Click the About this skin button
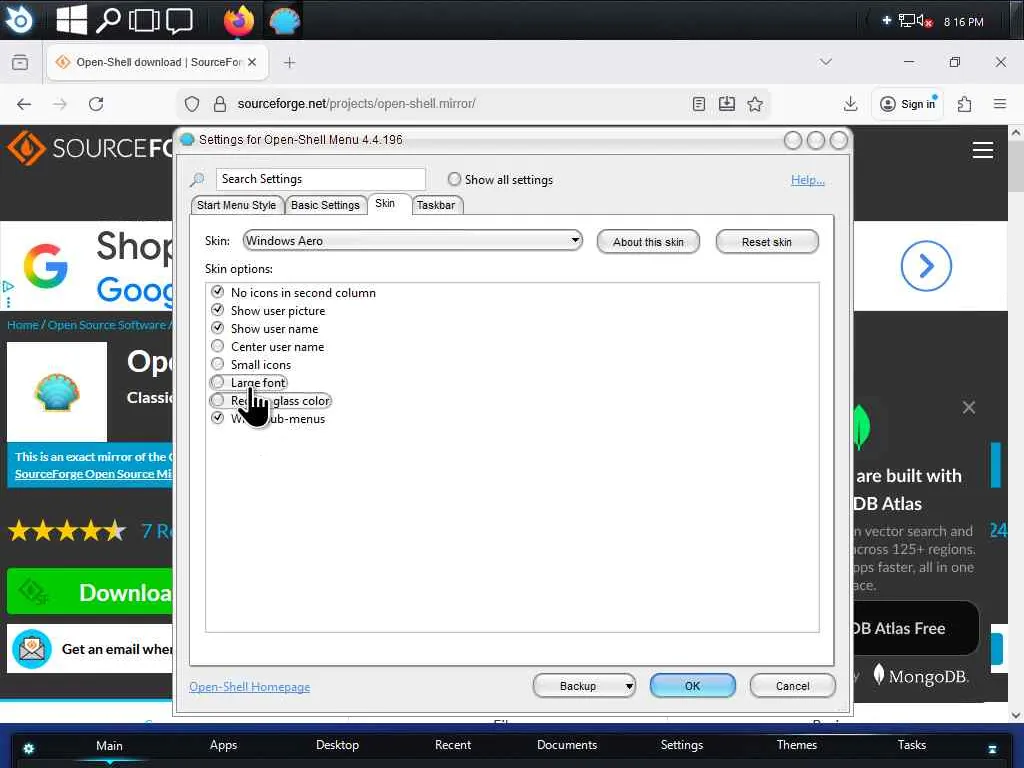 point(648,242)
